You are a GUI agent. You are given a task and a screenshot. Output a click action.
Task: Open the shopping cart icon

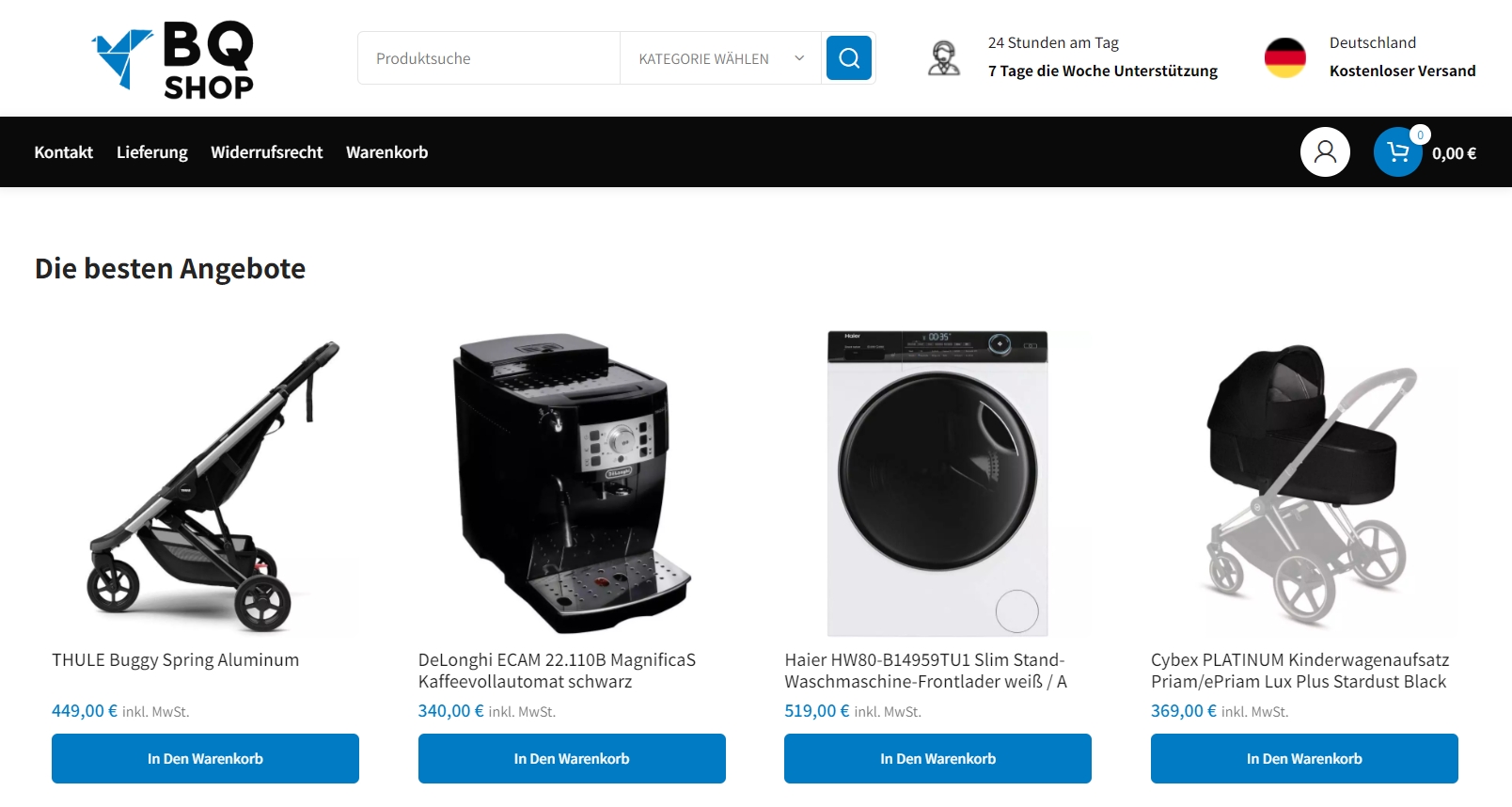[x=1398, y=151]
